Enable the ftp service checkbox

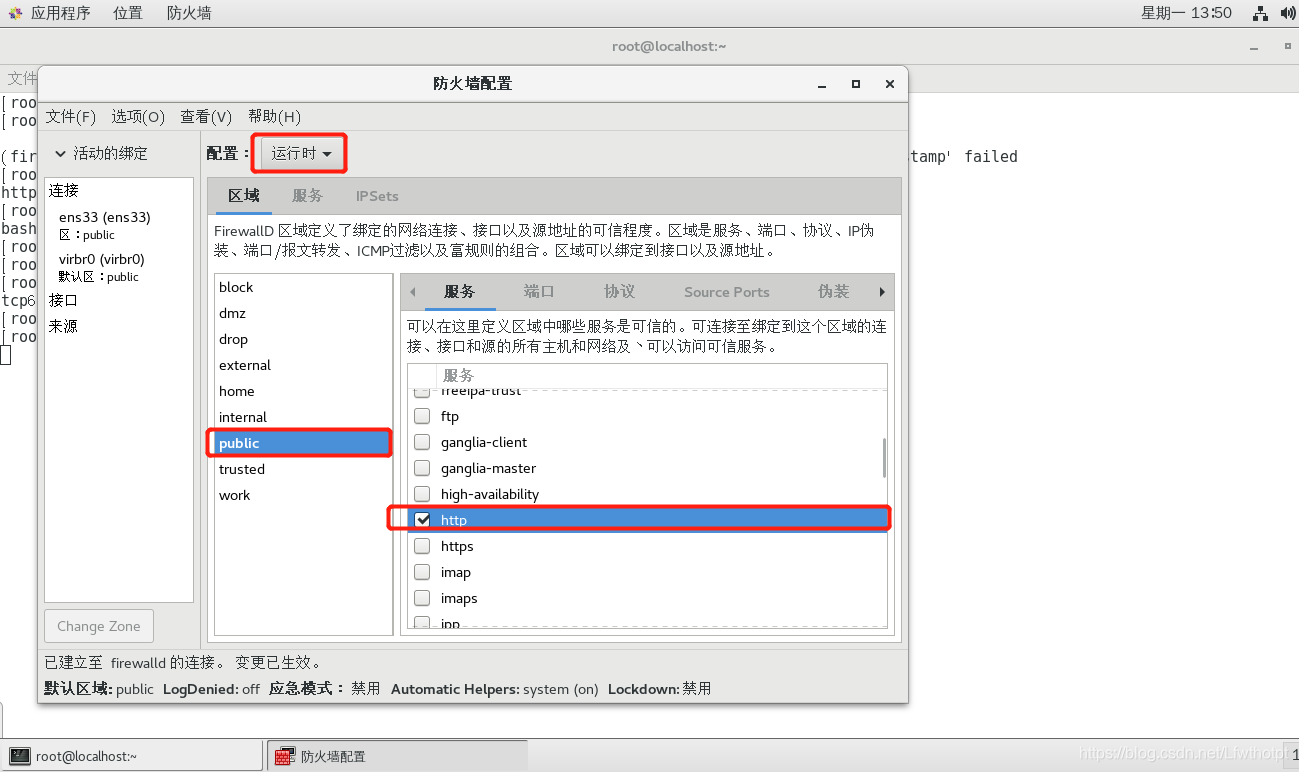(422, 416)
